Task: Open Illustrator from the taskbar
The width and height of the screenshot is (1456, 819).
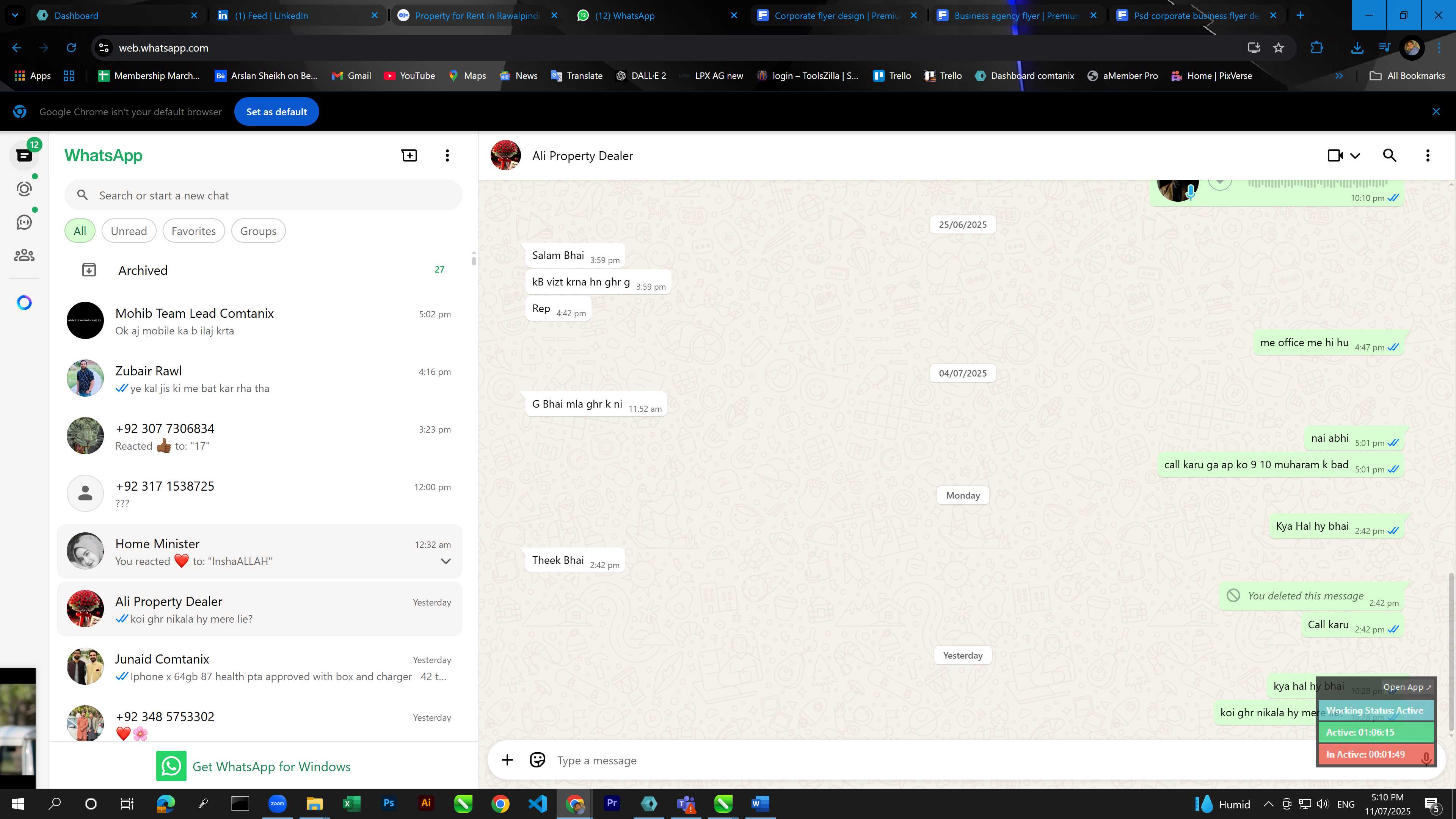Action: click(425, 803)
